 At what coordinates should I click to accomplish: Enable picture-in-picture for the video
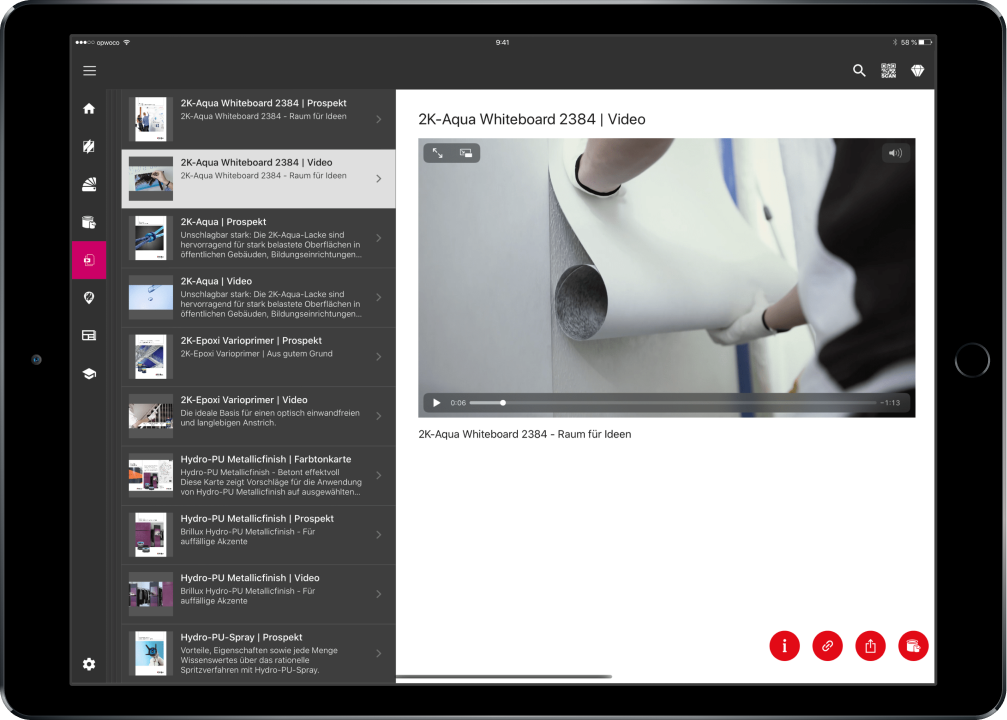pos(466,153)
